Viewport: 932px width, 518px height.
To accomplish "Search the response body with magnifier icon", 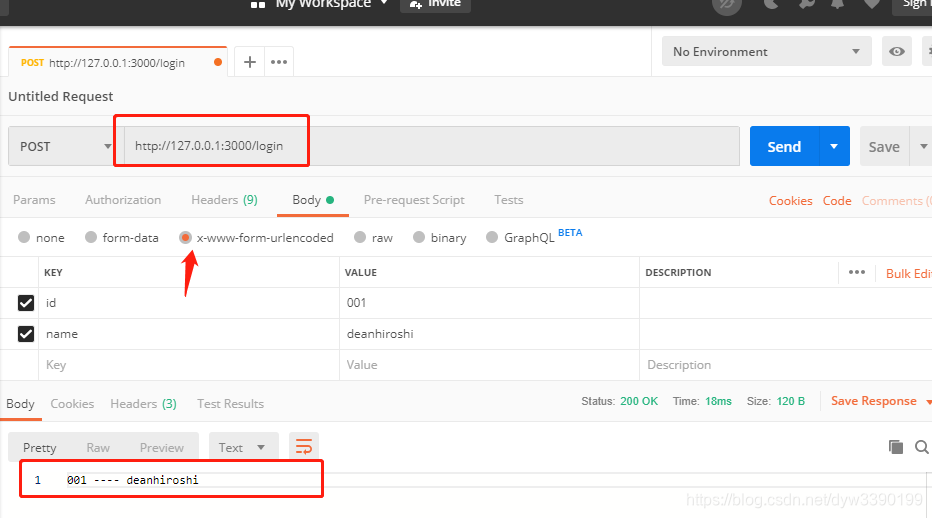I will tap(922, 447).
